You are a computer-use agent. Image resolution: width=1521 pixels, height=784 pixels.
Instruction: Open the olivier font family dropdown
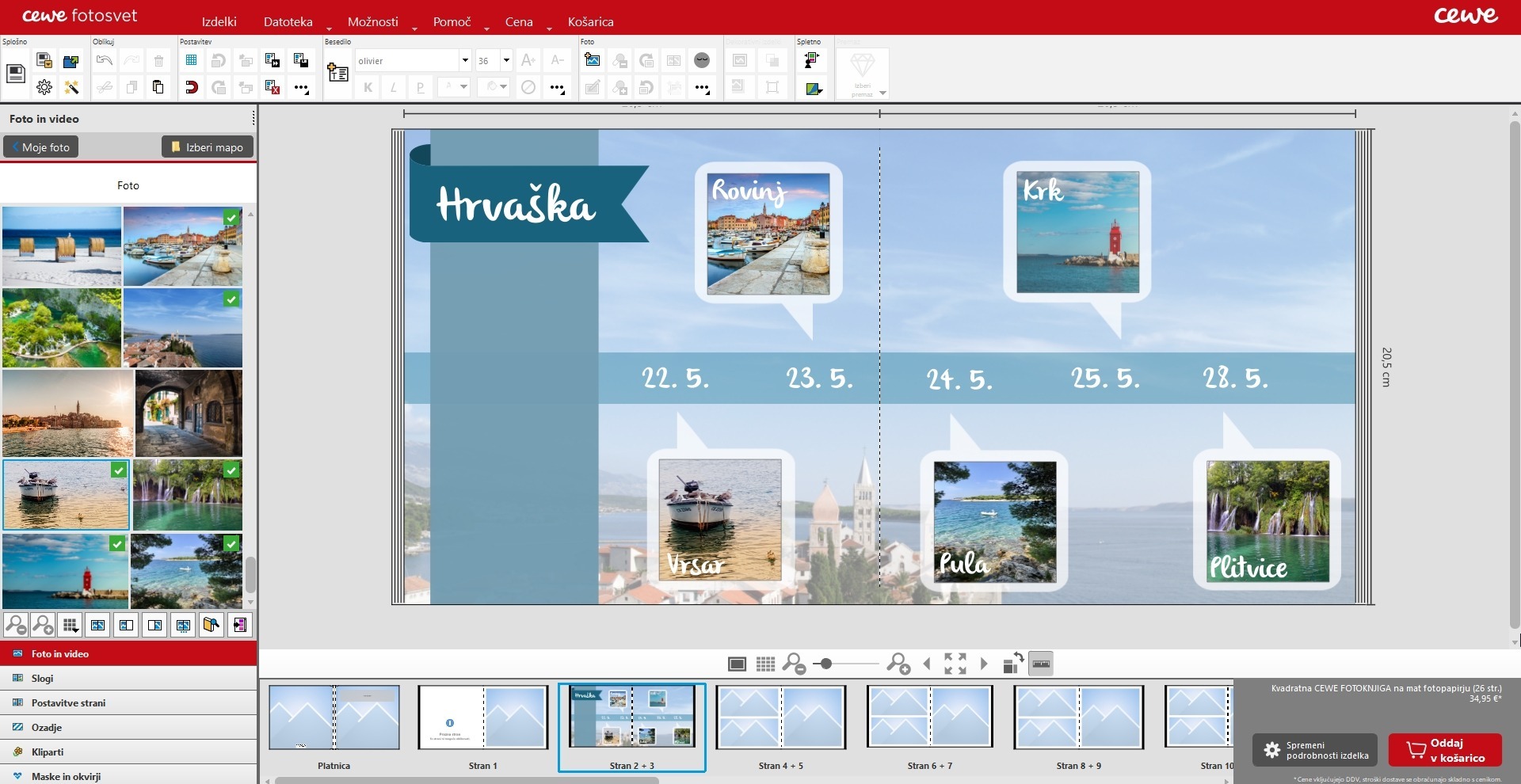point(464,60)
